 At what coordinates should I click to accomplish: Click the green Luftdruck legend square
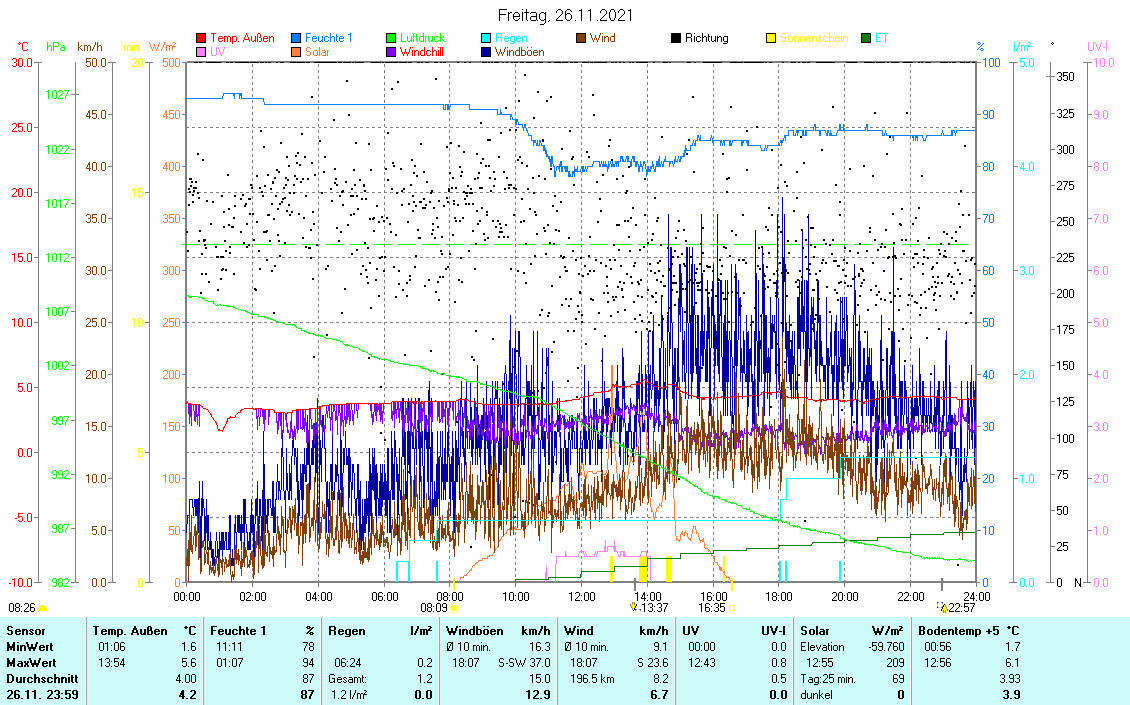coord(391,38)
